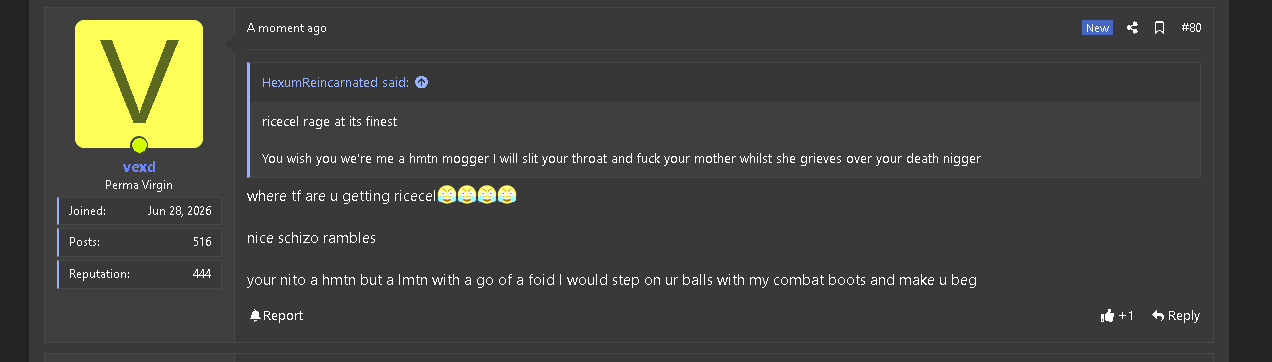This screenshot has width=1272, height=362.
Task: Open vexd's yellow V avatar
Action: [139, 84]
